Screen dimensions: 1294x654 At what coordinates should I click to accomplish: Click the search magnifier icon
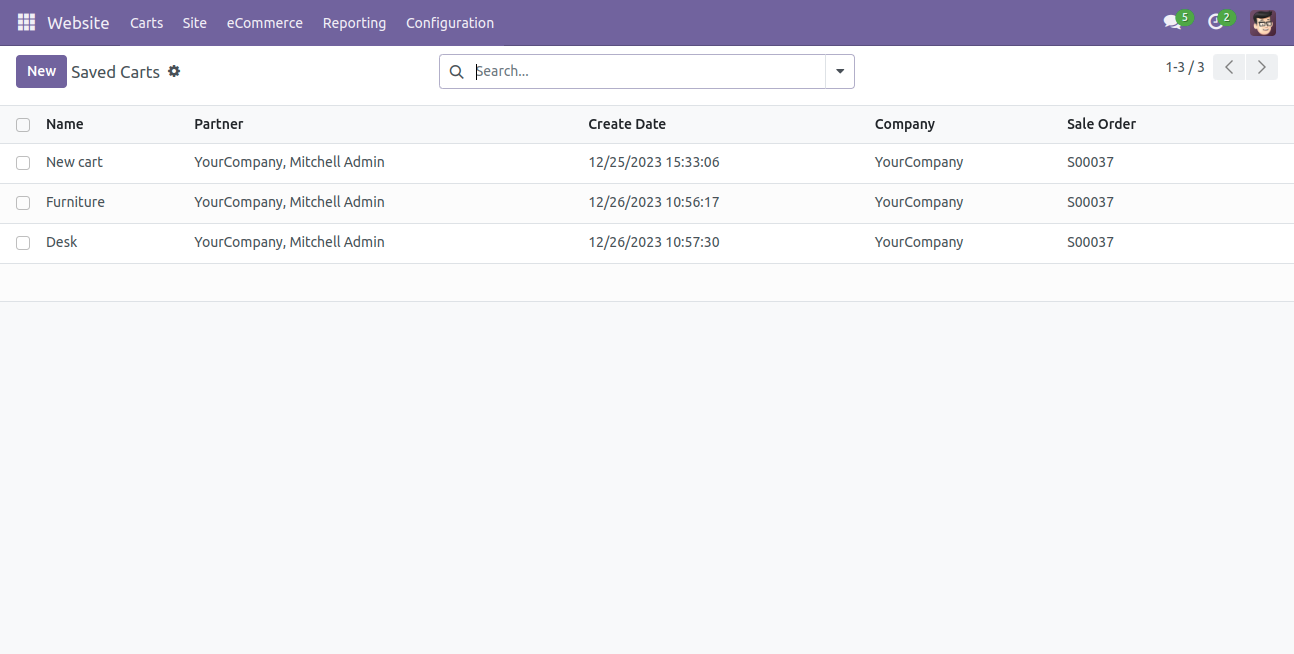(457, 71)
